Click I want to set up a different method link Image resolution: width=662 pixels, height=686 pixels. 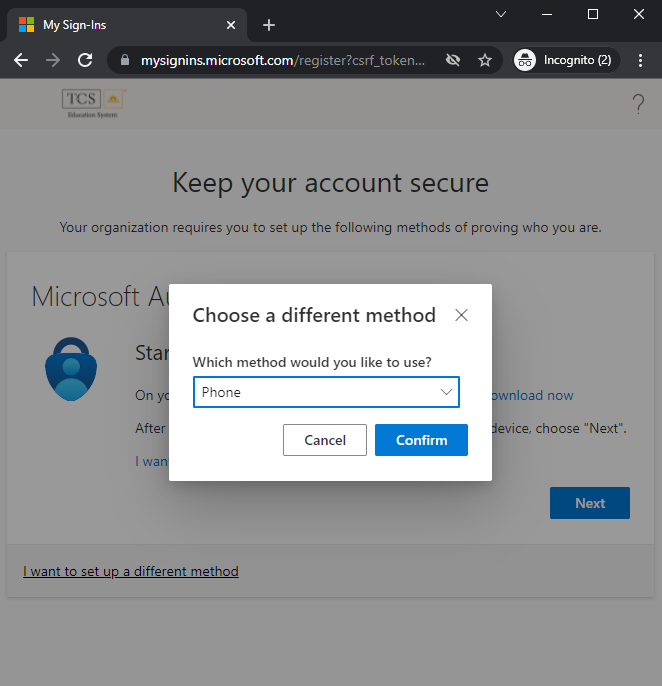[131, 571]
